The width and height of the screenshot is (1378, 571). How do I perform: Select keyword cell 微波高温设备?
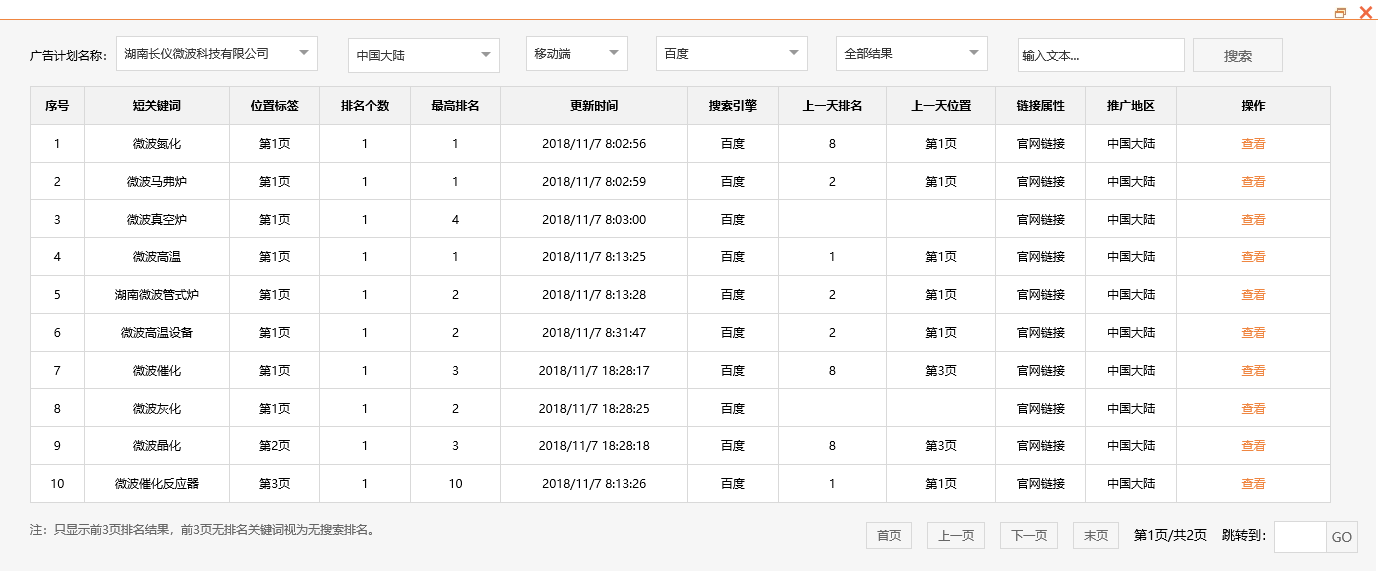pos(157,333)
